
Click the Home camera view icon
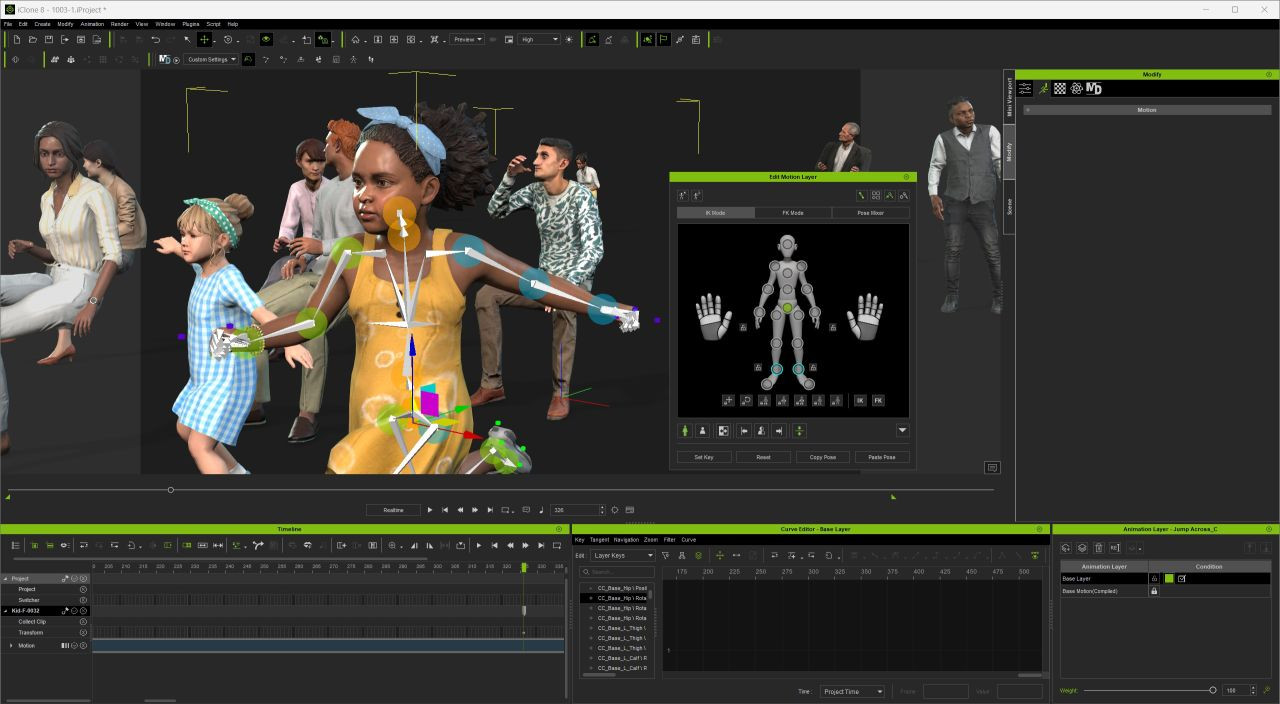click(355, 40)
